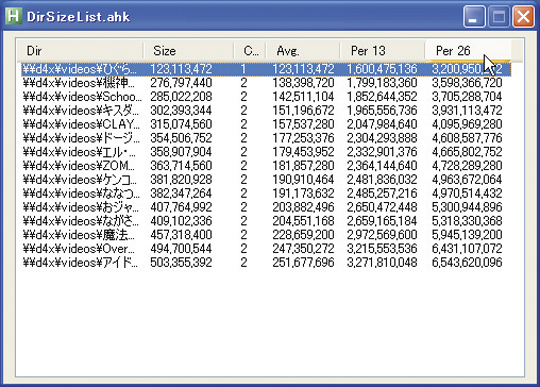
Task: Click average value 157,537,280
Action: tap(303, 124)
